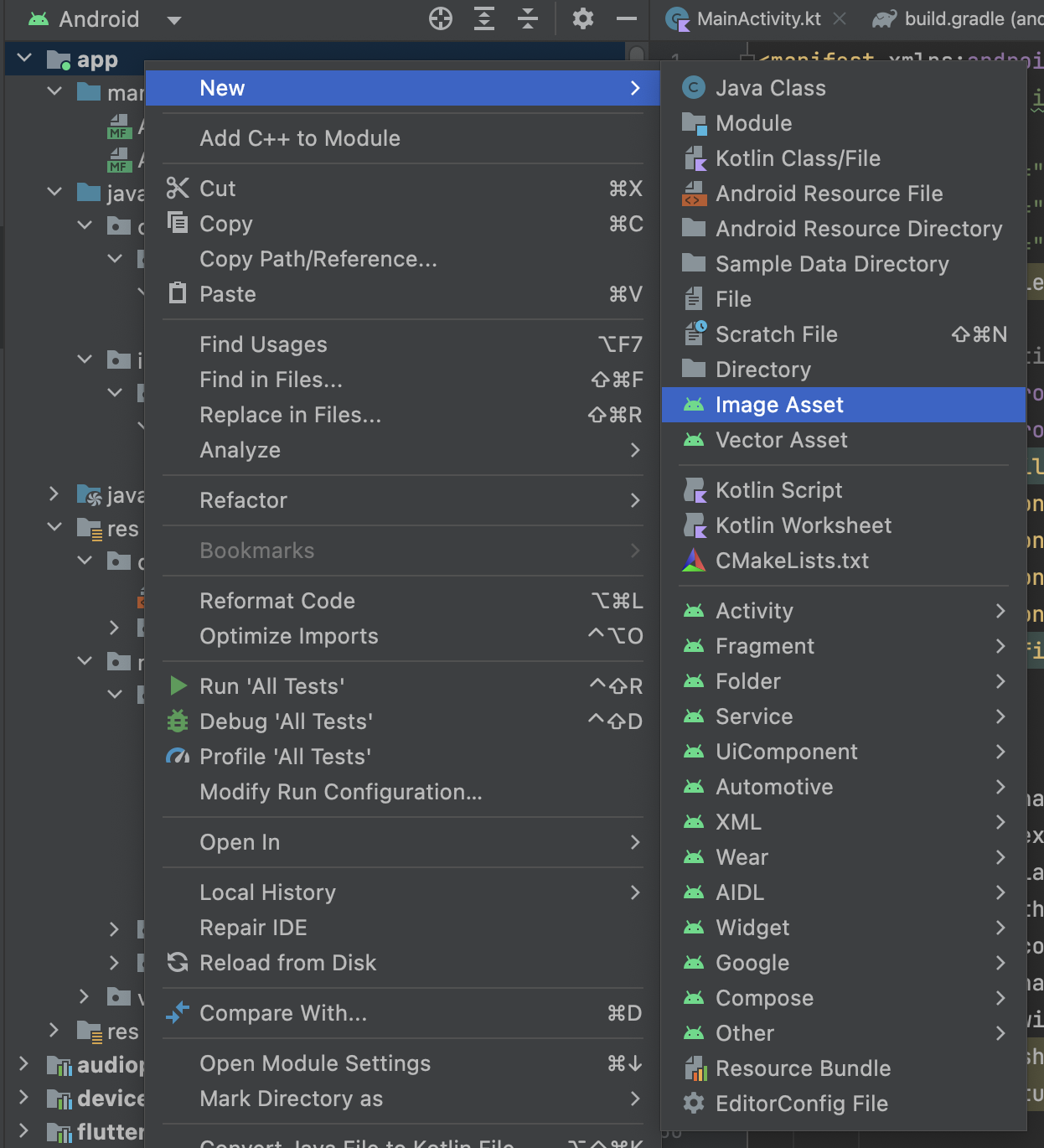1044x1148 pixels.
Task: Click the Copy pages icon
Action: (178, 222)
